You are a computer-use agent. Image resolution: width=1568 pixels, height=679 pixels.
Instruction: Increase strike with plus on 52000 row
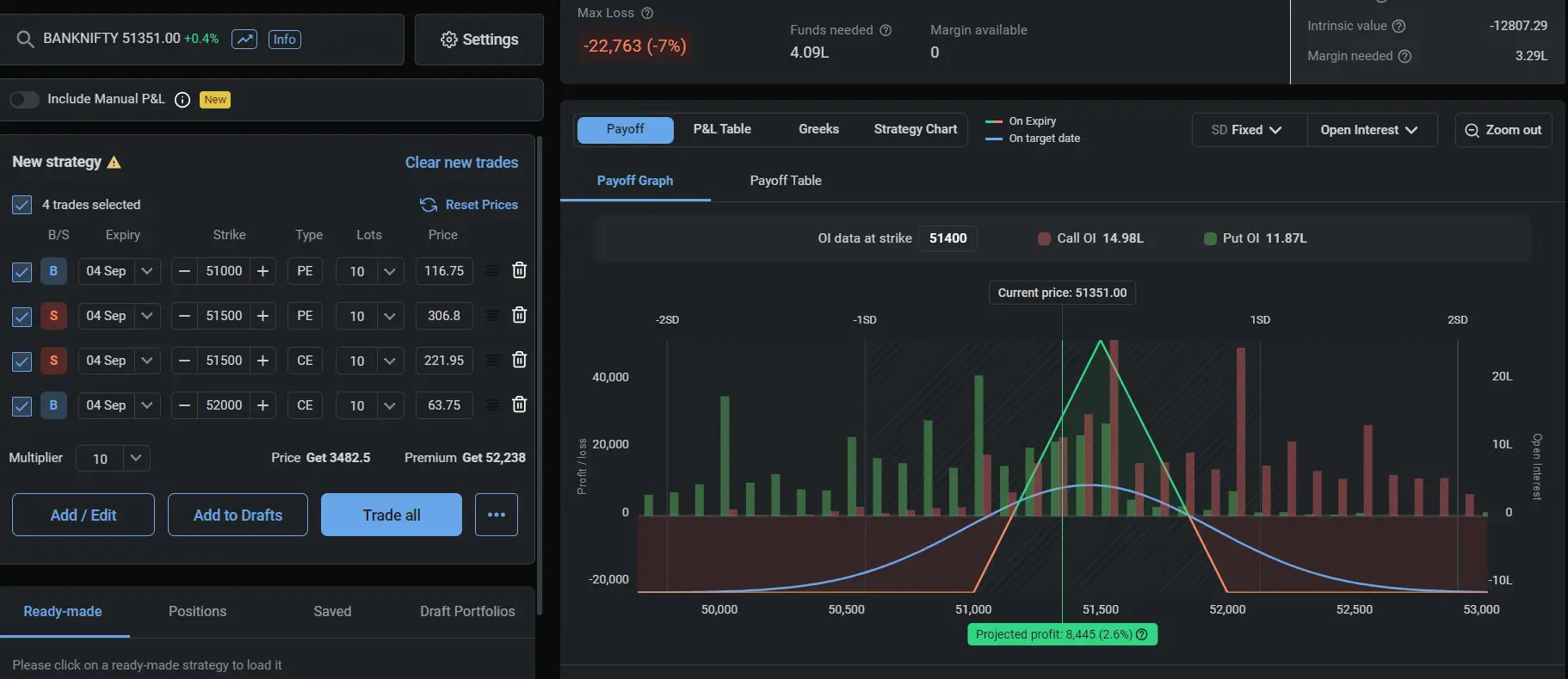click(x=263, y=405)
